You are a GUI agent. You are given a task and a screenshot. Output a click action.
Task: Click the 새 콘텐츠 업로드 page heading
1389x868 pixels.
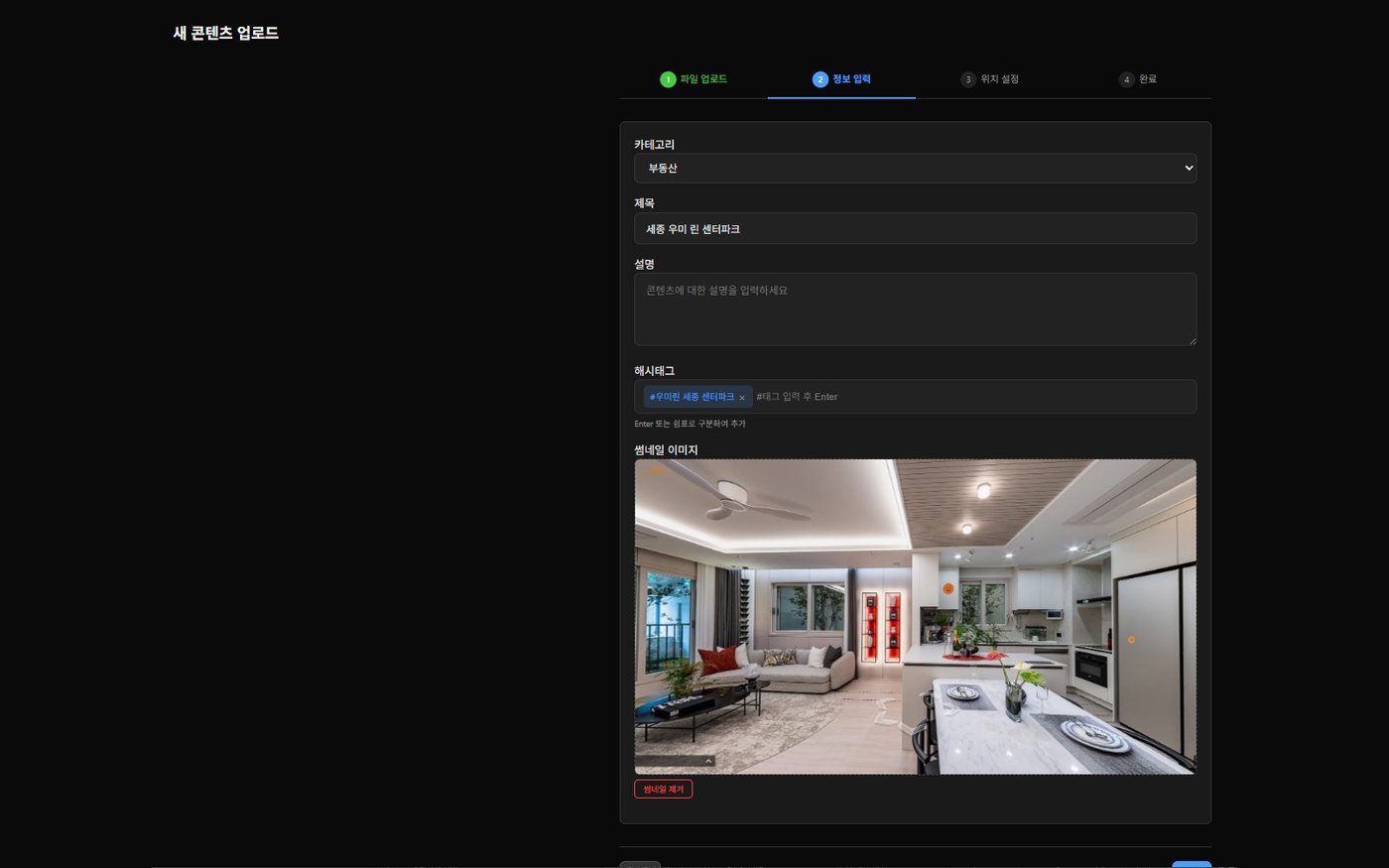click(226, 33)
